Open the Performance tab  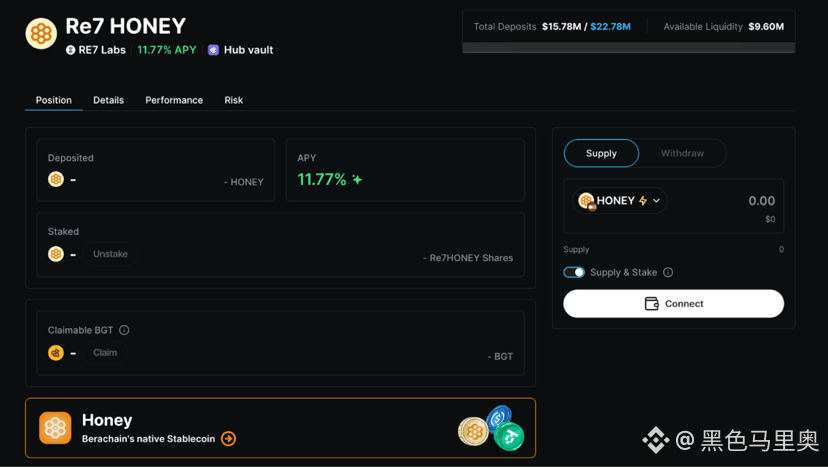click(x=174, y=100)
